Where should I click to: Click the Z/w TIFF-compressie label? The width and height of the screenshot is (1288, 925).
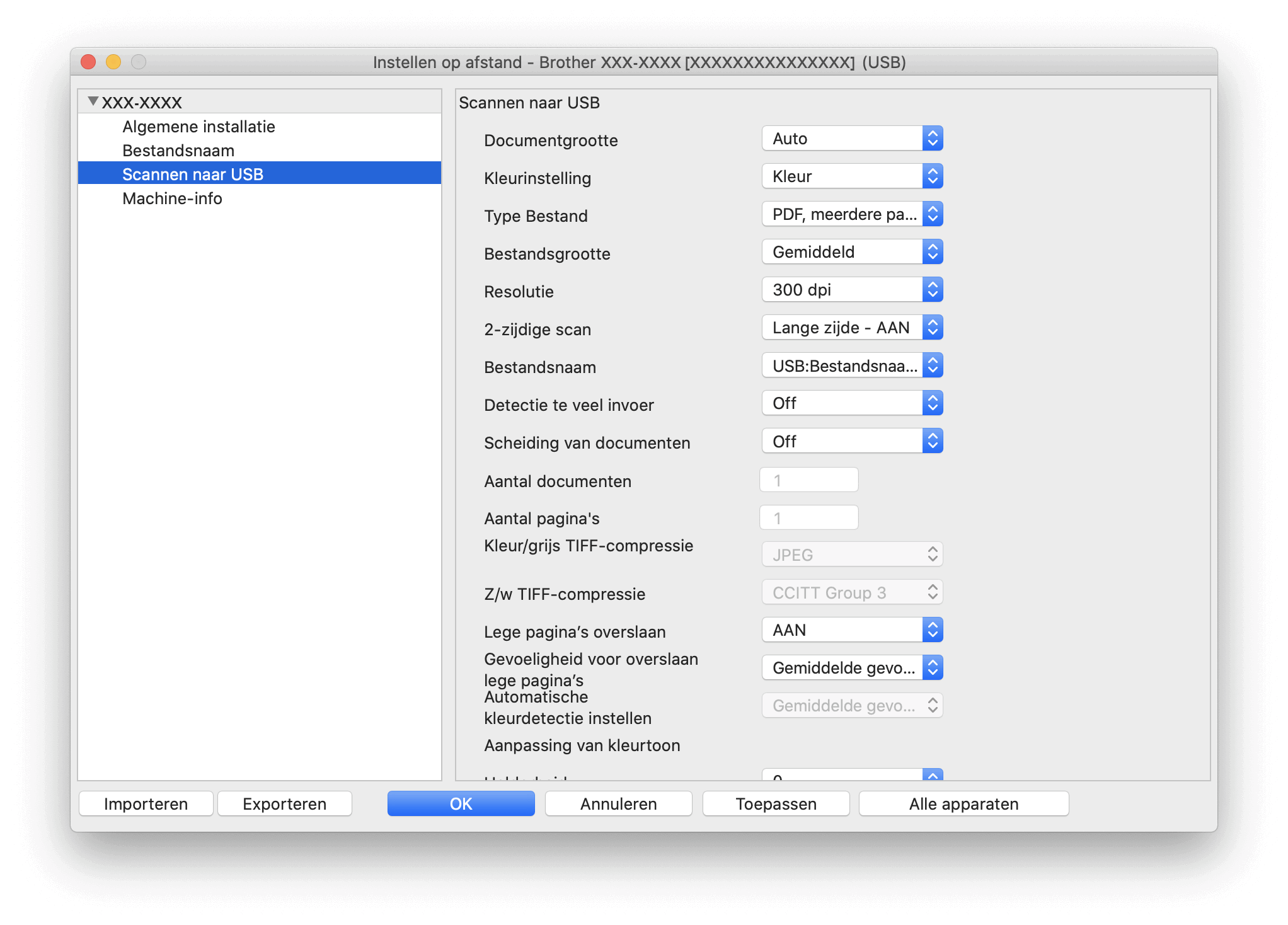(565, 594)
